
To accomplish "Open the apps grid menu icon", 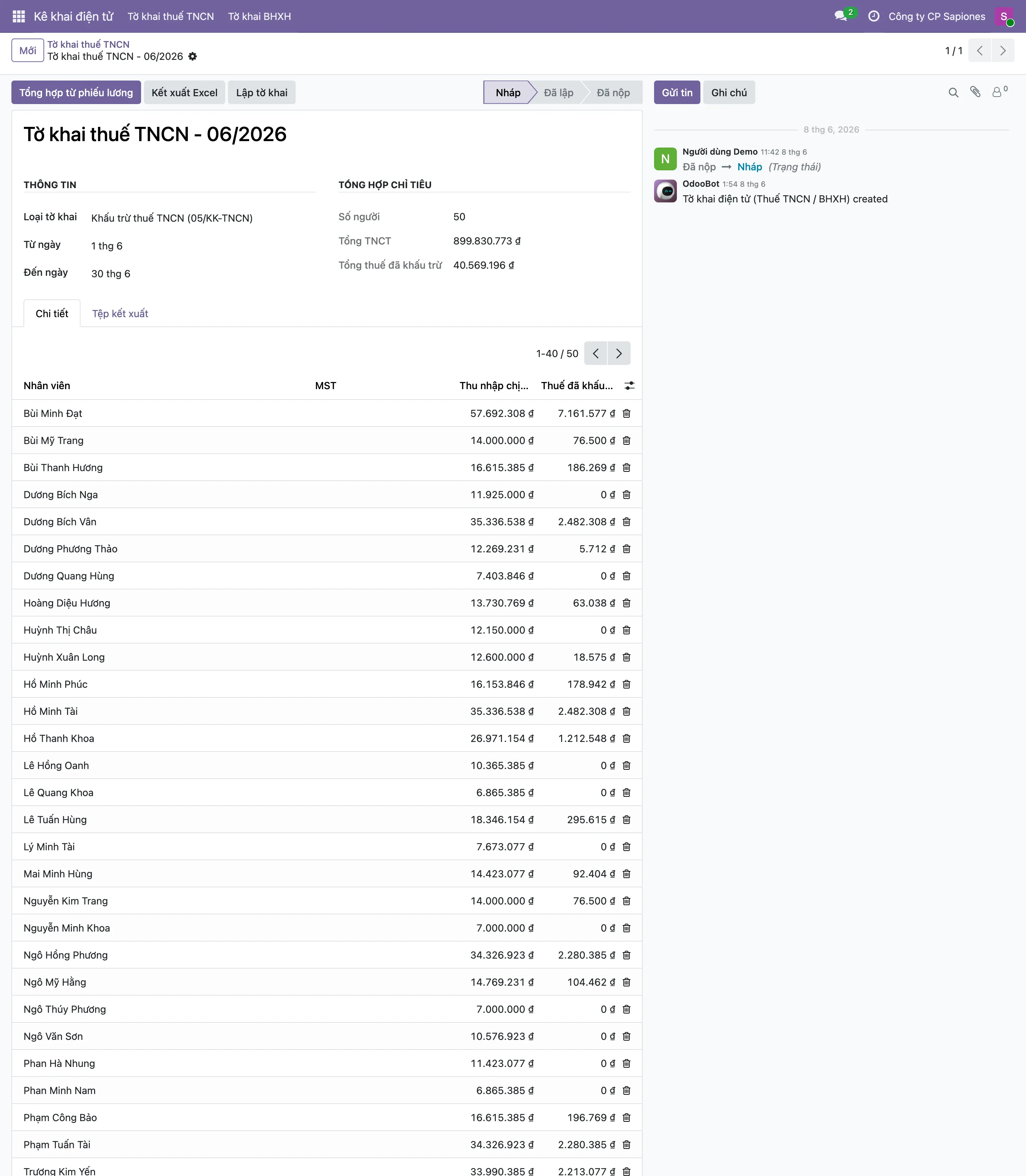I will (x=18, y=16).
